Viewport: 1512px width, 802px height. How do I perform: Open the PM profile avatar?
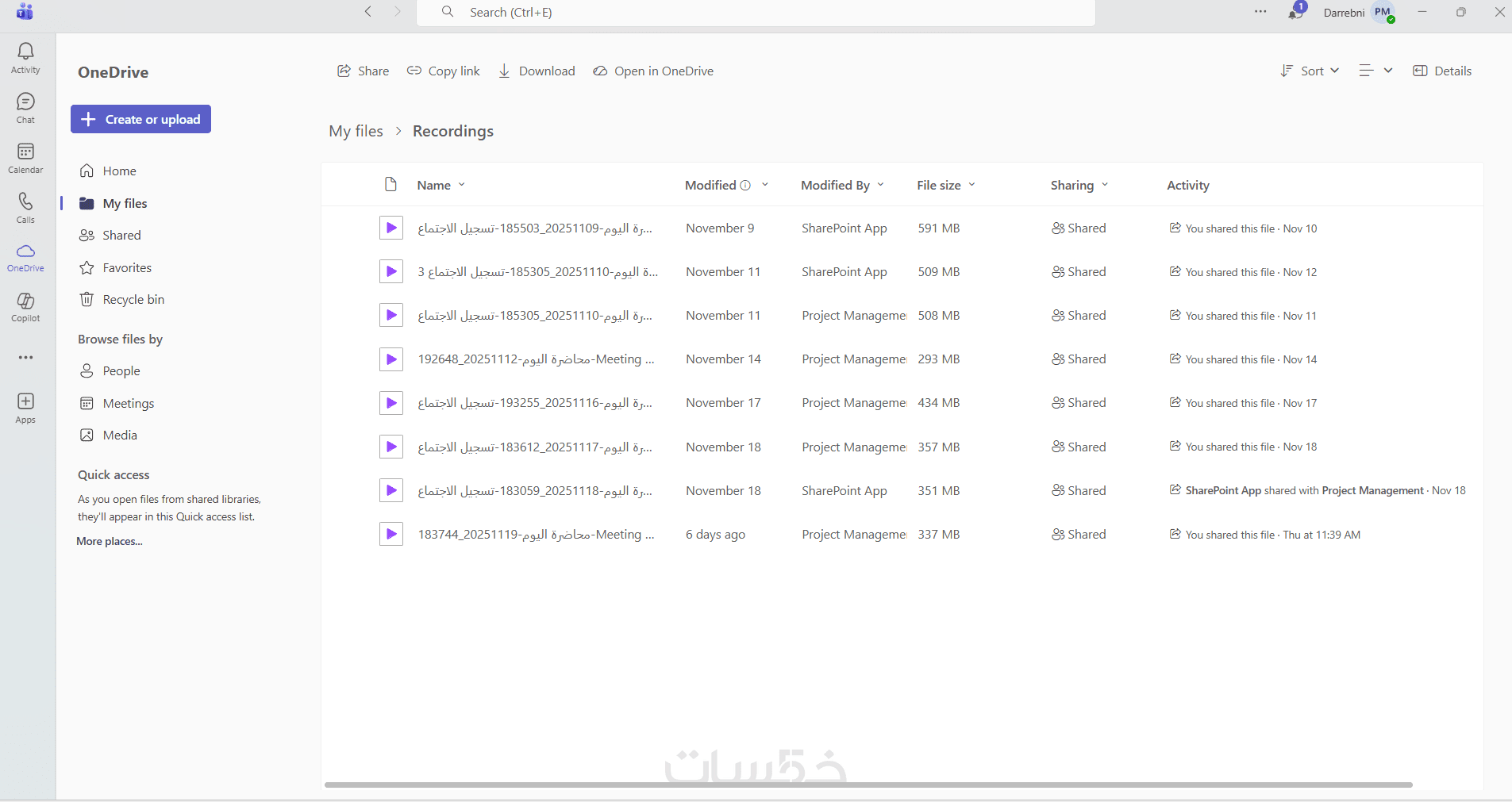[1383, 13]
